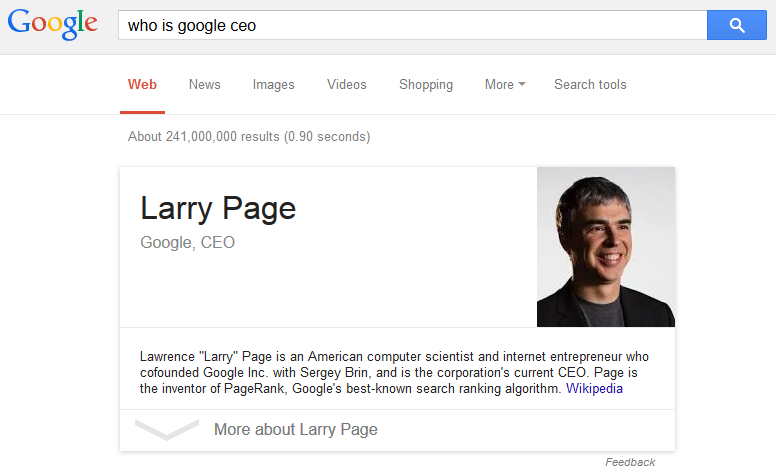Click the blue search magnifier button
The image size is (776, 476).
click(737, 26)
